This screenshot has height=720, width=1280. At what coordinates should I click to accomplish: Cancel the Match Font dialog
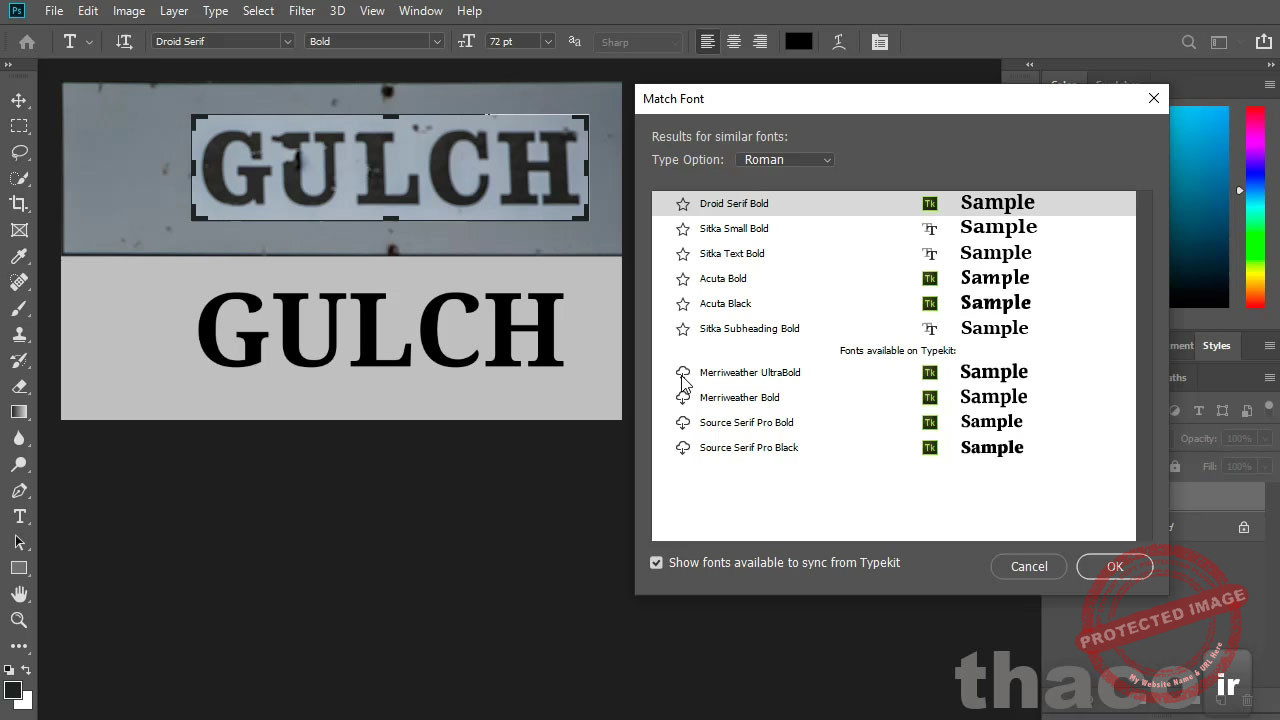click(1028, 566)
